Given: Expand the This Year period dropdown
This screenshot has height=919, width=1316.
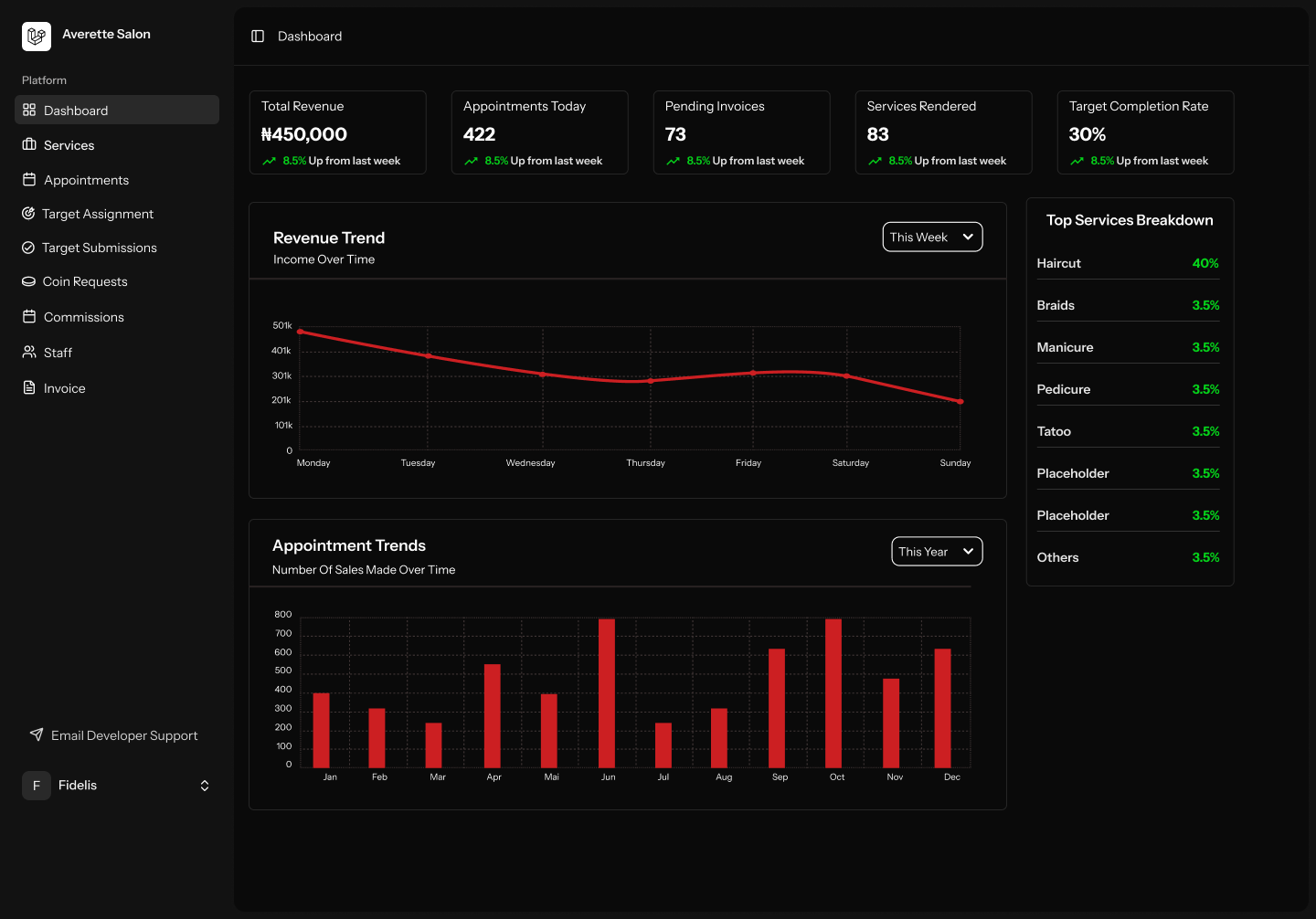Looking at the screenshot, I should (937, 552).
